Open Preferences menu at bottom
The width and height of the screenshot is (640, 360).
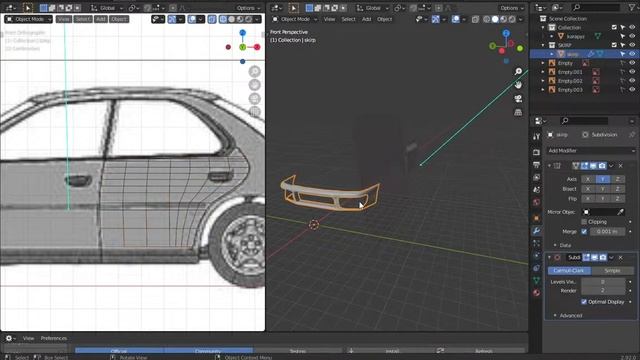[54, 338]
